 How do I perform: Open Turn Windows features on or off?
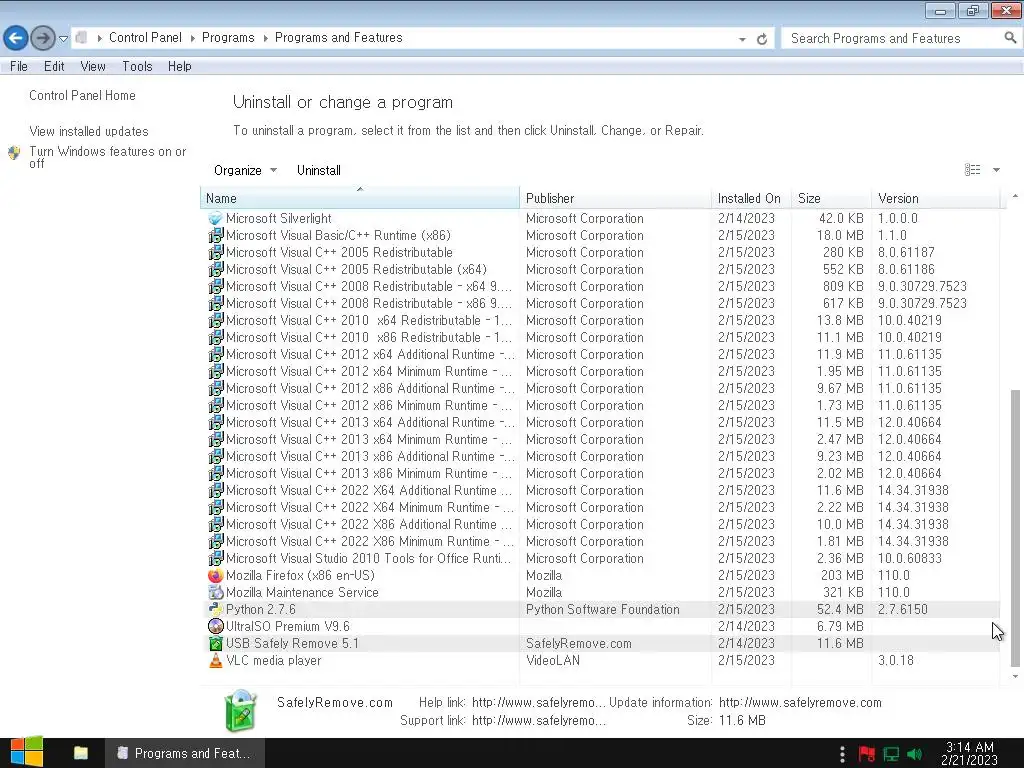pos(108,157)
